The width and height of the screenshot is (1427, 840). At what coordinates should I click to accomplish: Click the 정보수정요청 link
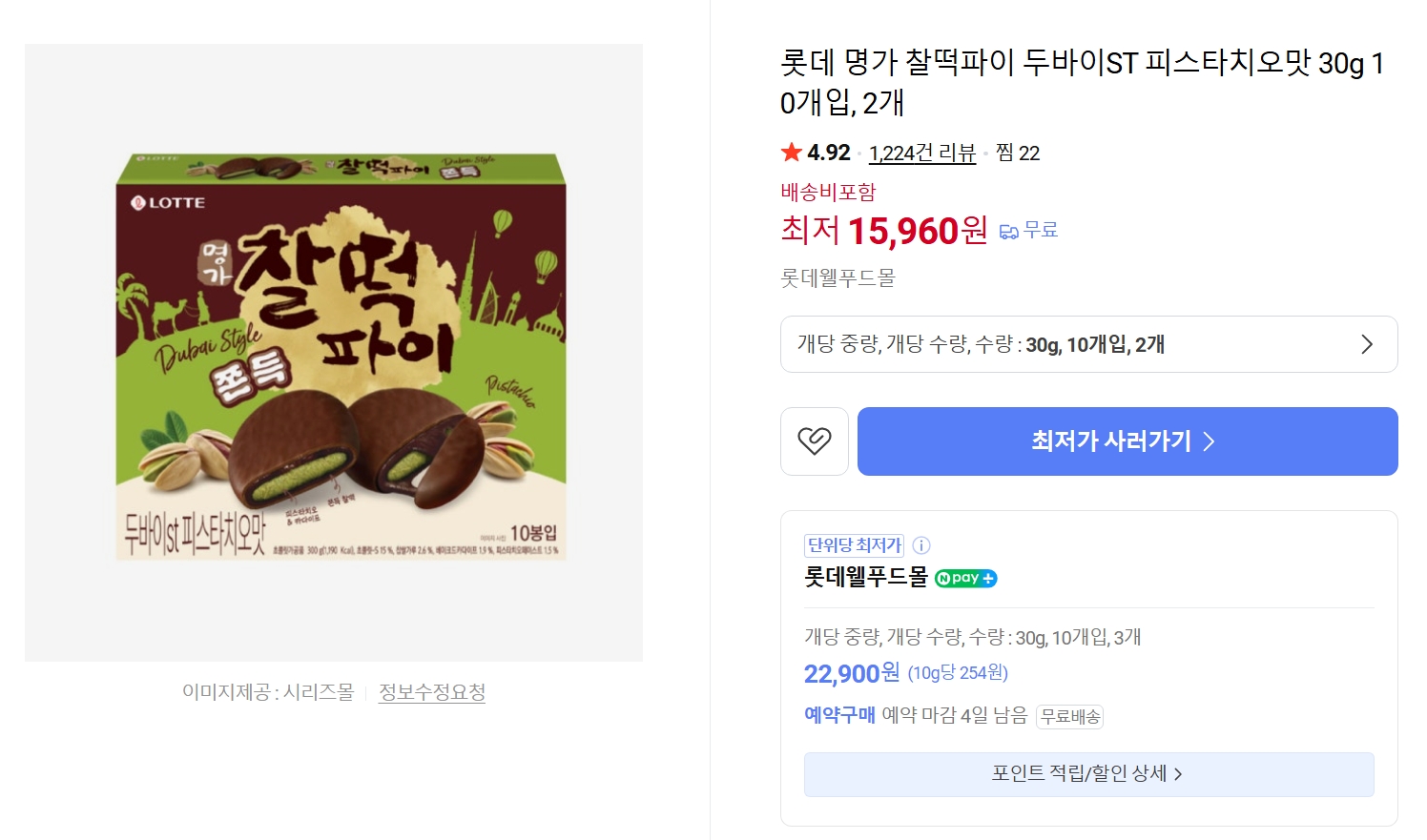pyautogui.click(x=432, y=692)
